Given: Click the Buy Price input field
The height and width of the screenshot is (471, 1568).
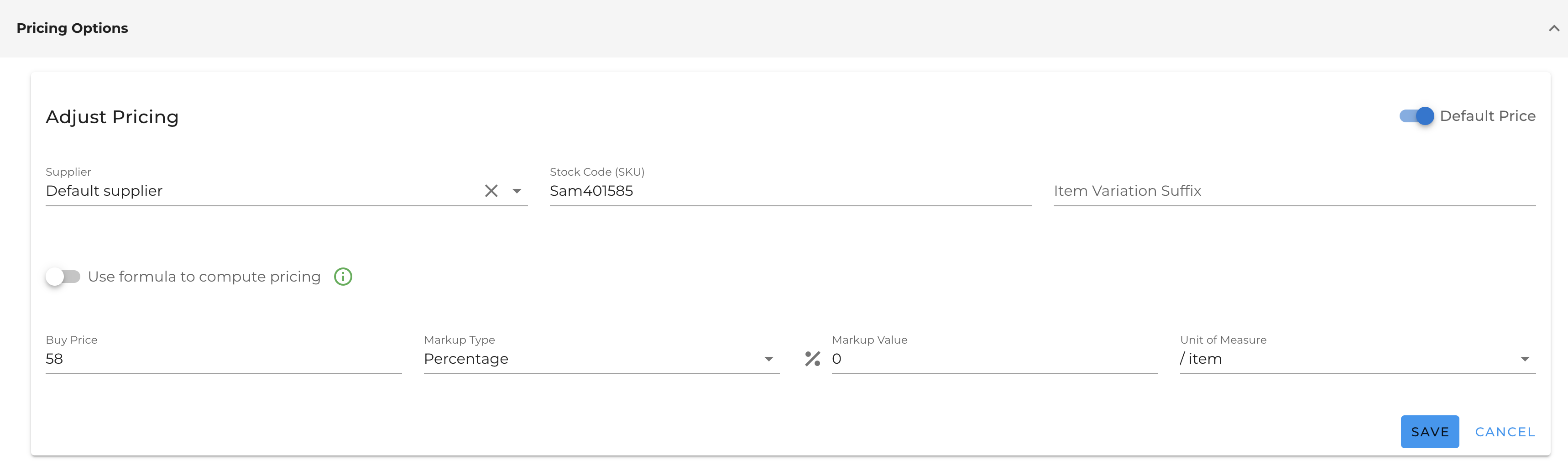Looking at the screenshot, I should click(223, 359).
